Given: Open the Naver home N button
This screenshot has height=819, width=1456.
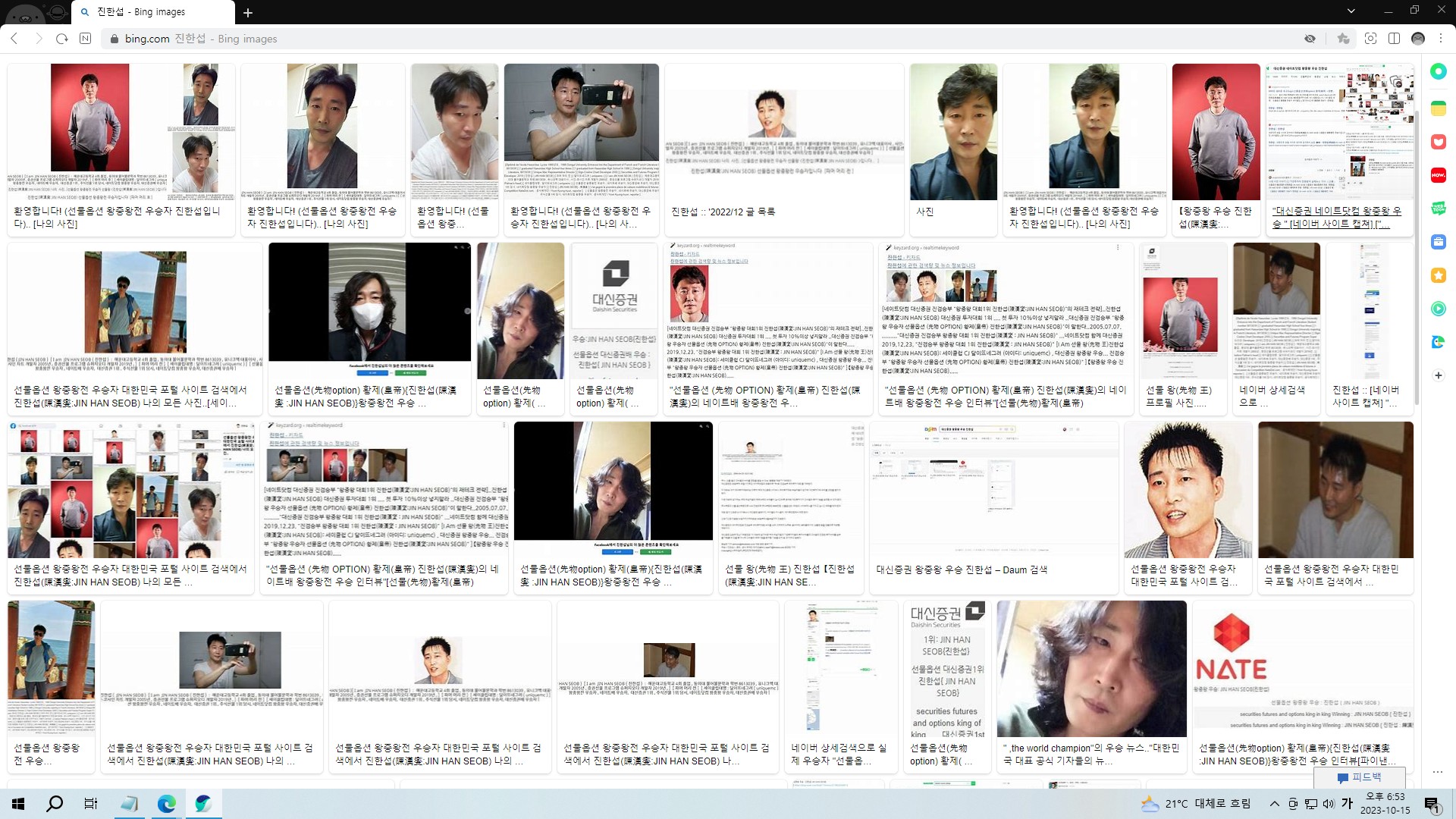Looking at the screenshot, I should [x=86, y=39].
